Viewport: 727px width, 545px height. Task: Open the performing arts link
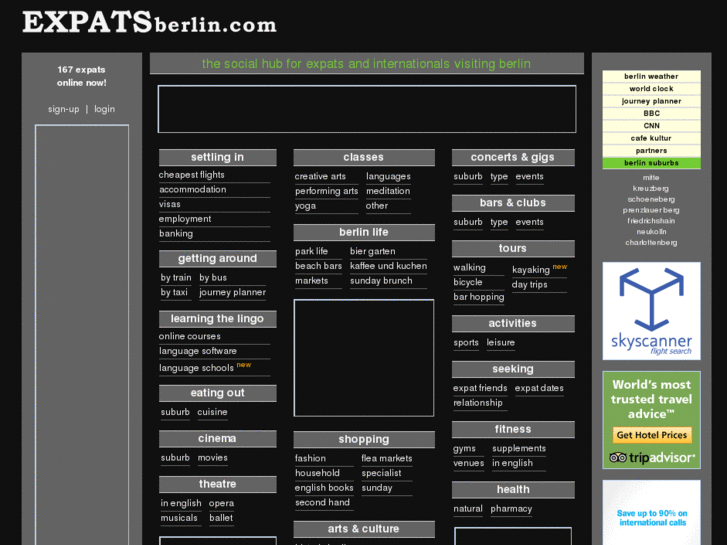tap(326, 191)
